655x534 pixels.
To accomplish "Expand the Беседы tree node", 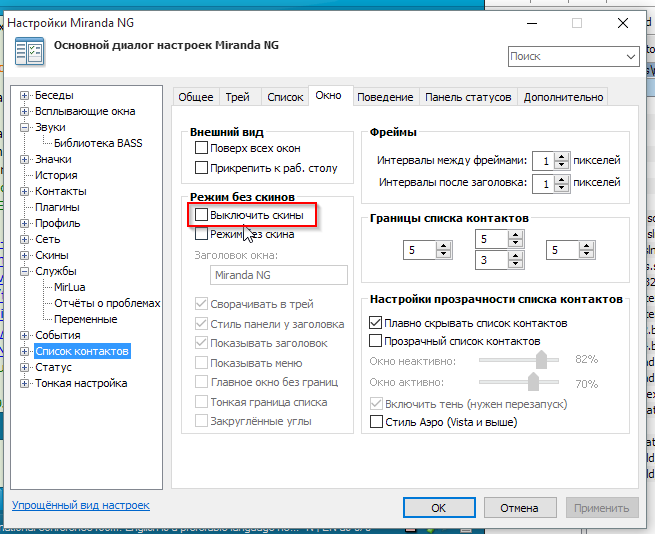I will pyautogui.click(x=25, y=96).
